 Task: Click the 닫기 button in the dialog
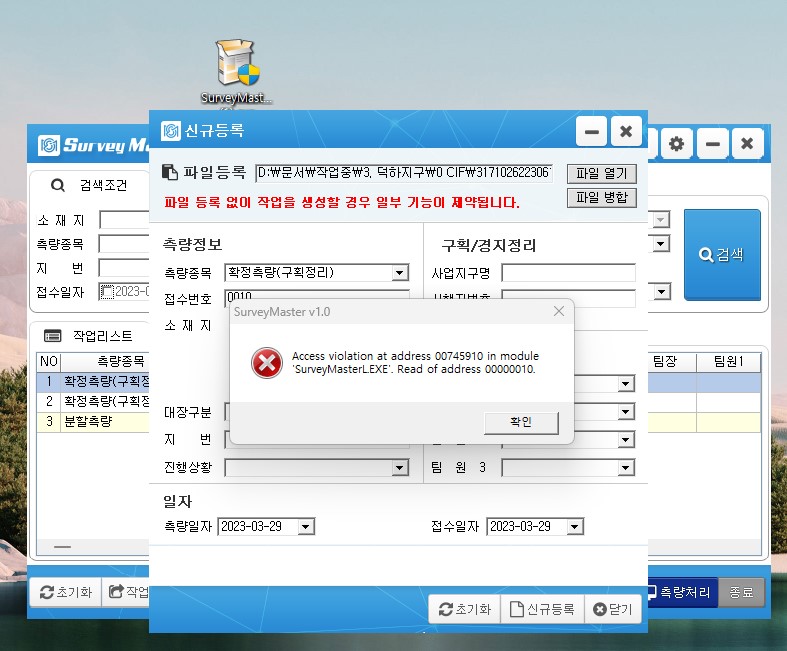(613, 609)
